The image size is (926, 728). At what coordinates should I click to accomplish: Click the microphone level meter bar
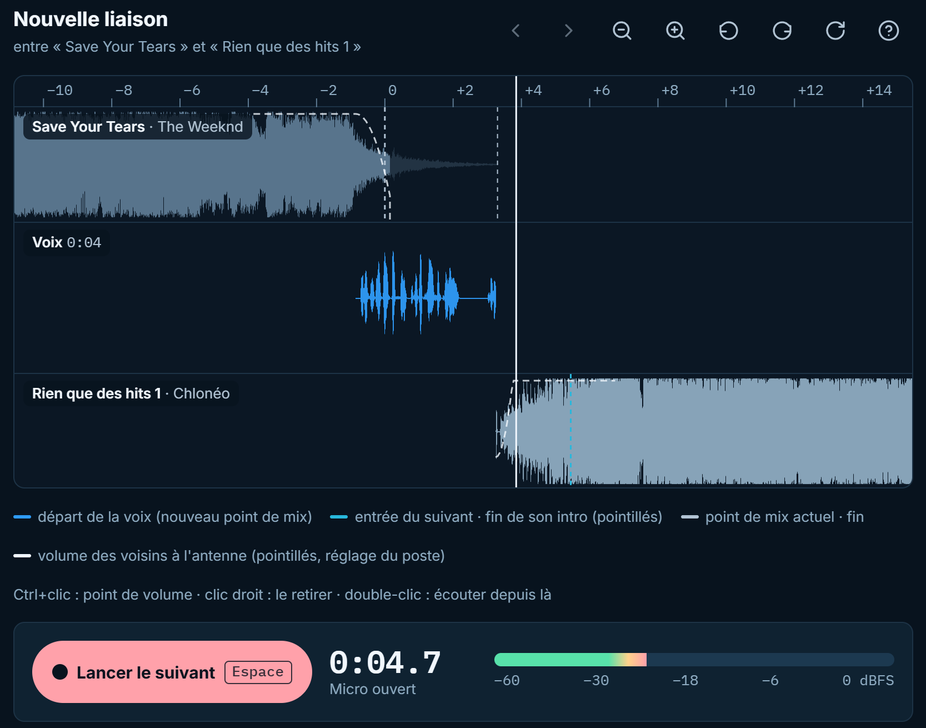[x=694, y=660]
